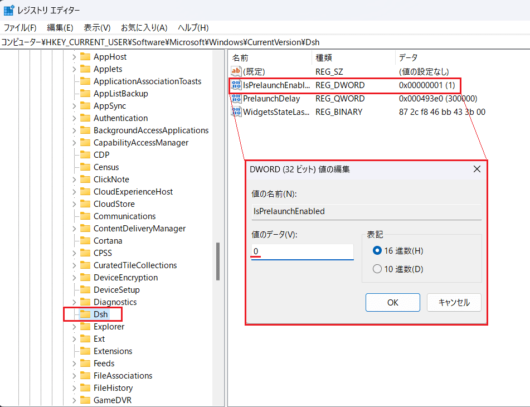Viewport: 530px width, 407px height.
Task: Select the 16 進数(H) hexadecimal radio button
Action: (x=377, y=250)
